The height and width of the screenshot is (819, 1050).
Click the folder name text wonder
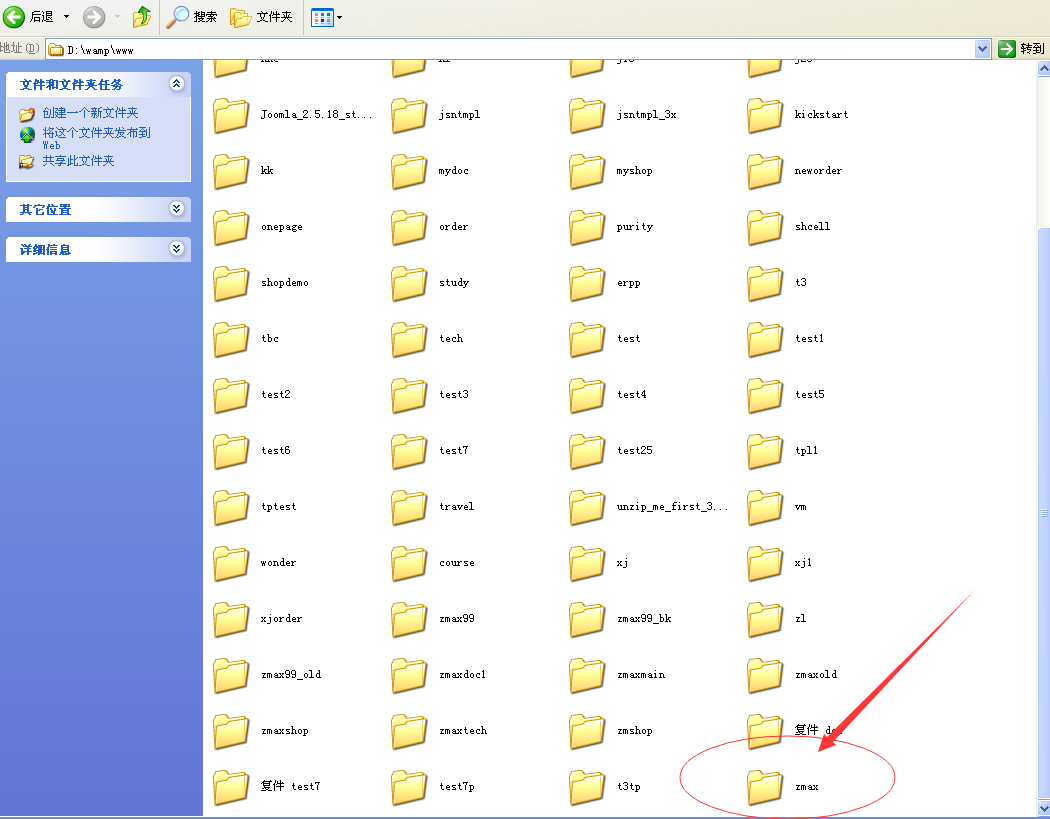coord(278,563)
